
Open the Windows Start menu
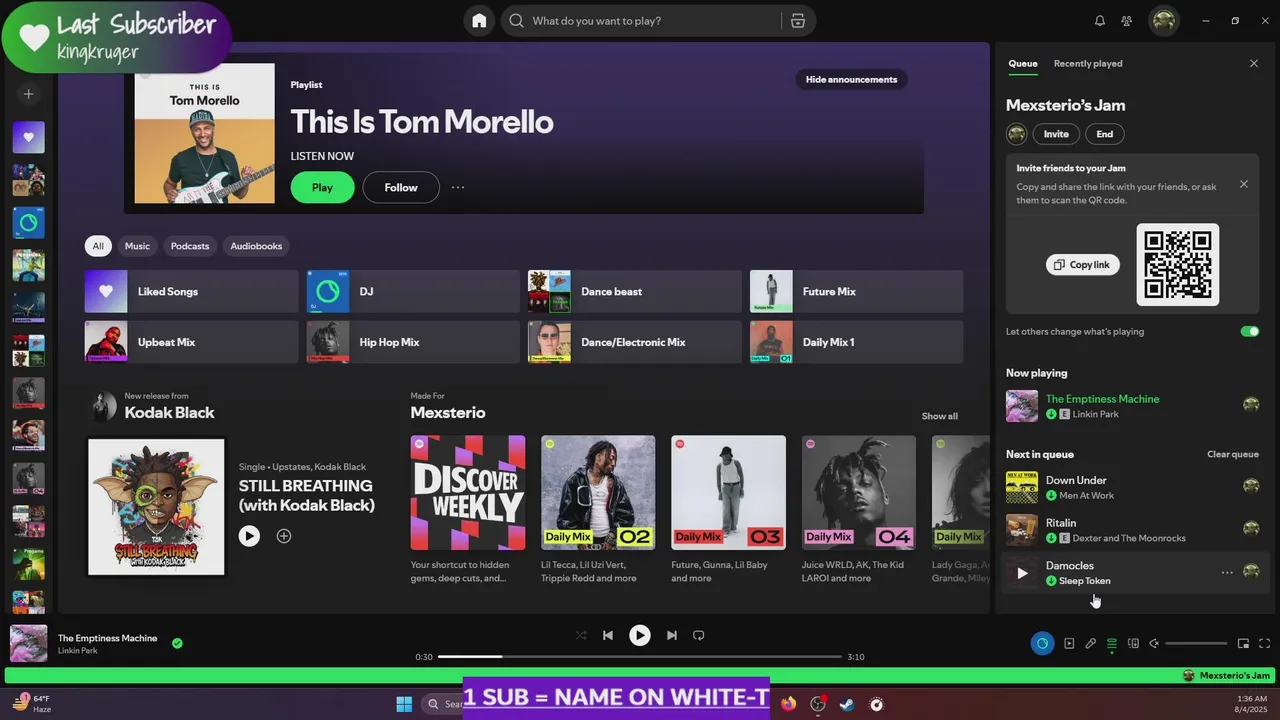pos(404,704)
